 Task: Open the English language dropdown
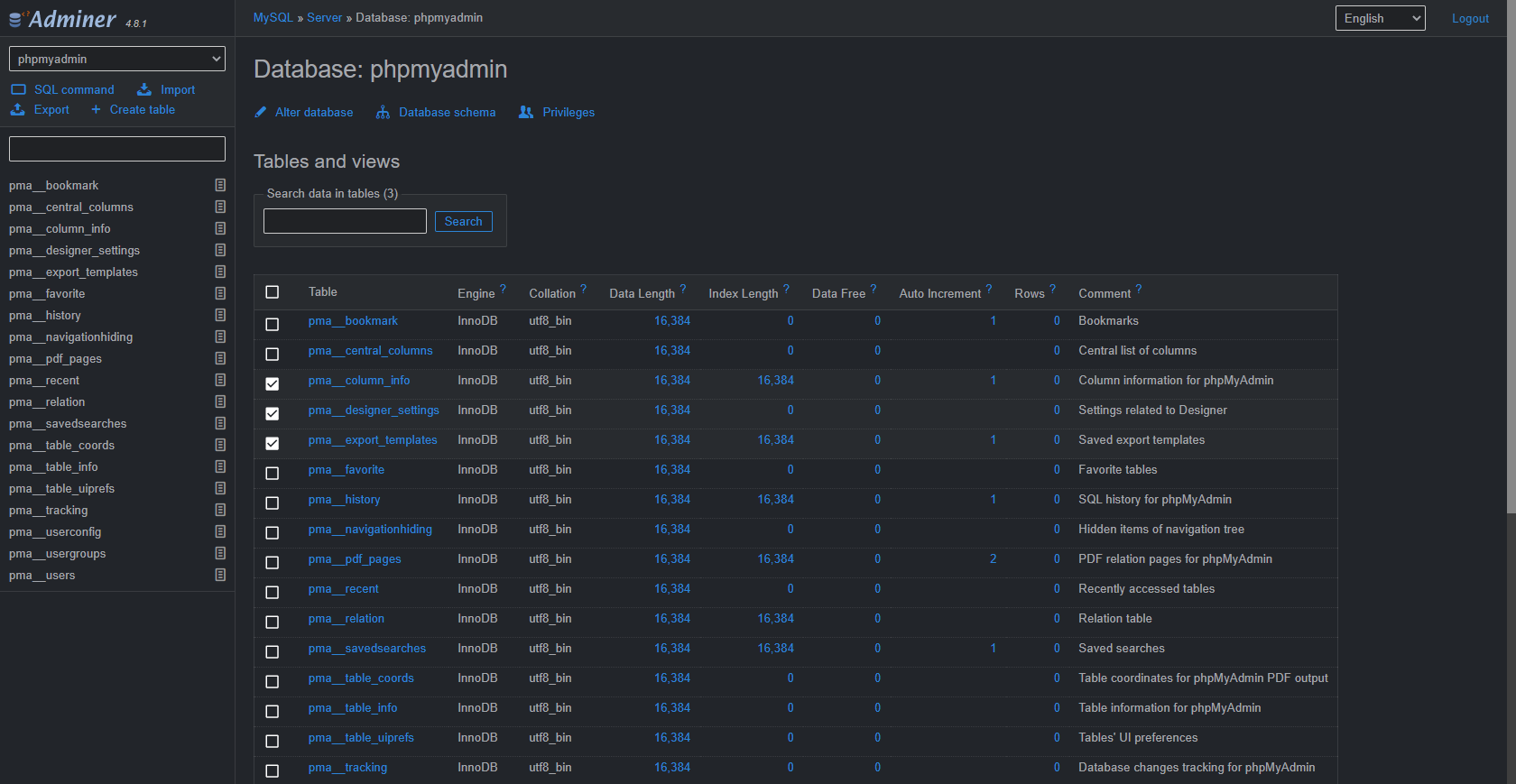pos(1381,18)
